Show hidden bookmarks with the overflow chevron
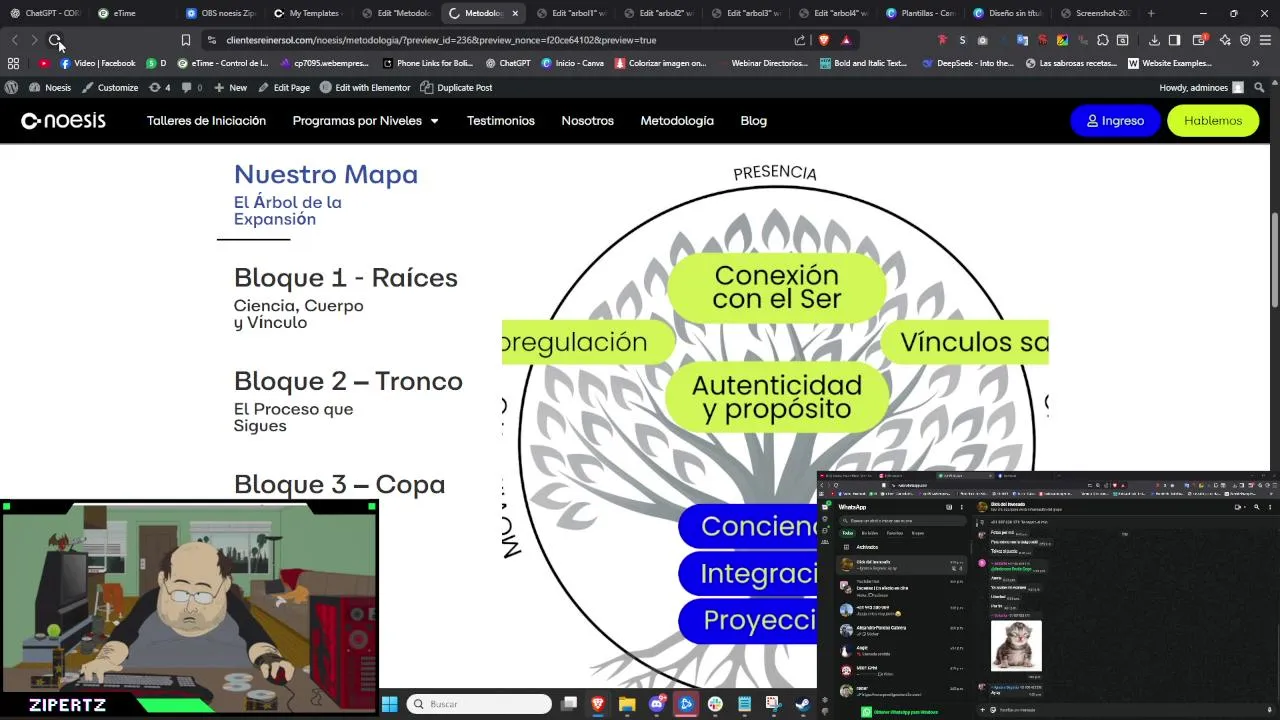The height and width of the screenshot is (720, 1280). [1256, 63]
